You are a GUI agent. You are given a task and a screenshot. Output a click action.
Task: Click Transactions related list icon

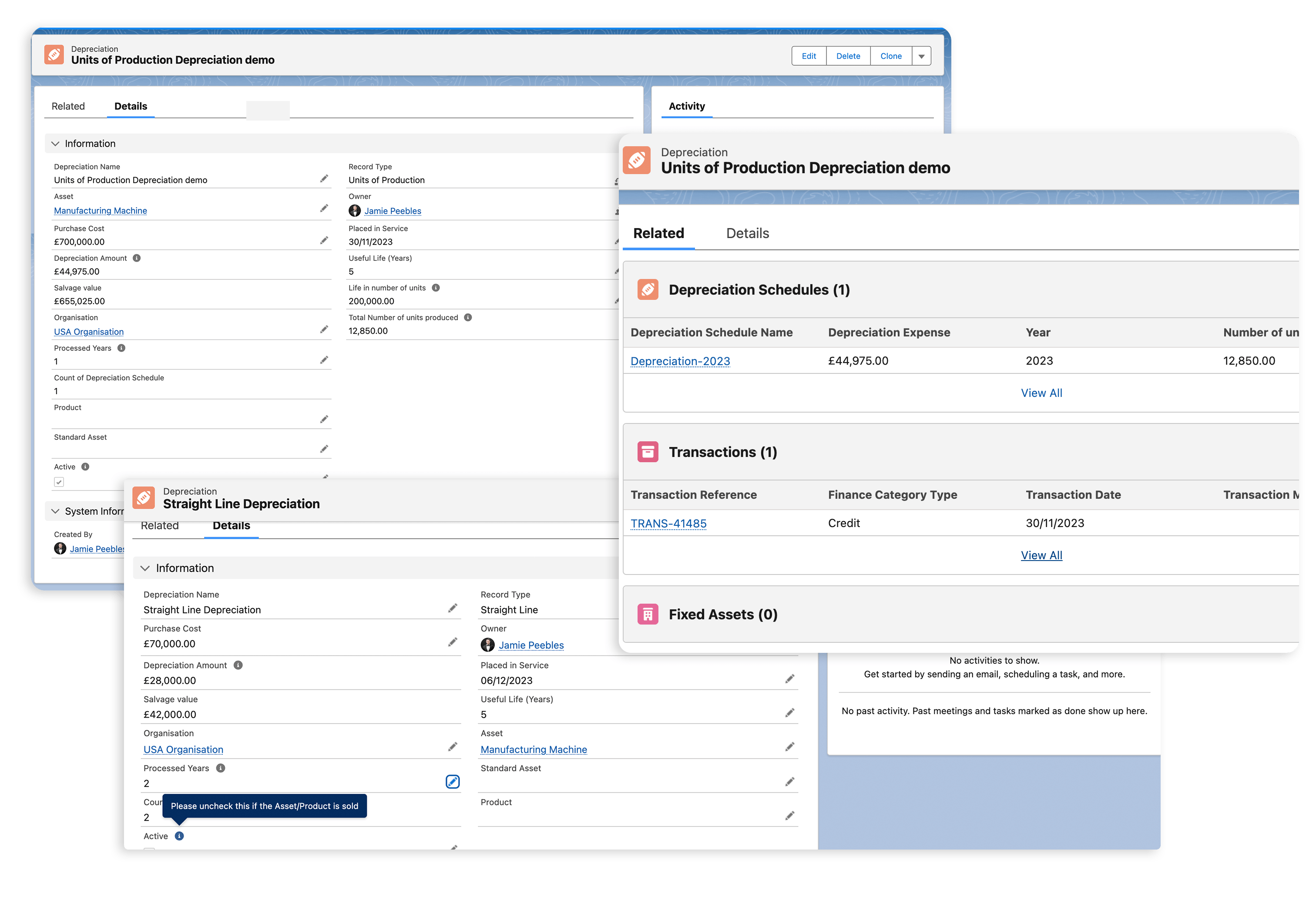648,452
